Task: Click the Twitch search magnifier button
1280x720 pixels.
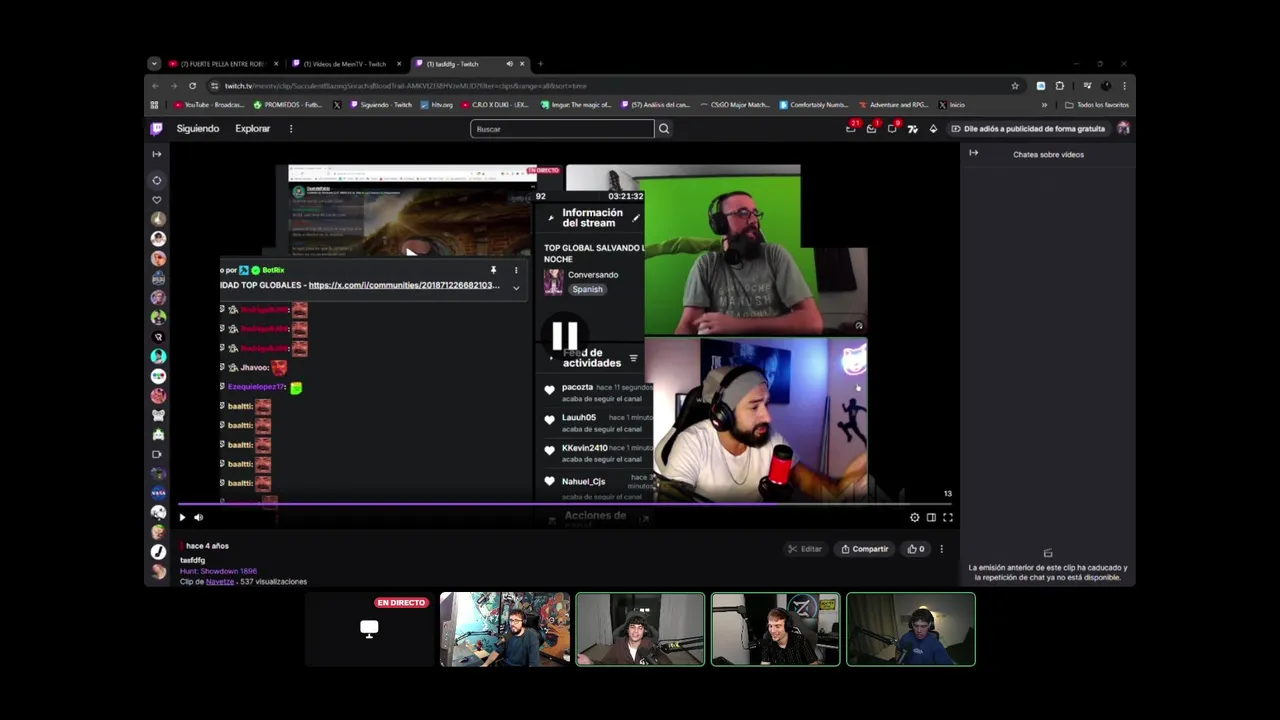Action: (x=664, y=128)
